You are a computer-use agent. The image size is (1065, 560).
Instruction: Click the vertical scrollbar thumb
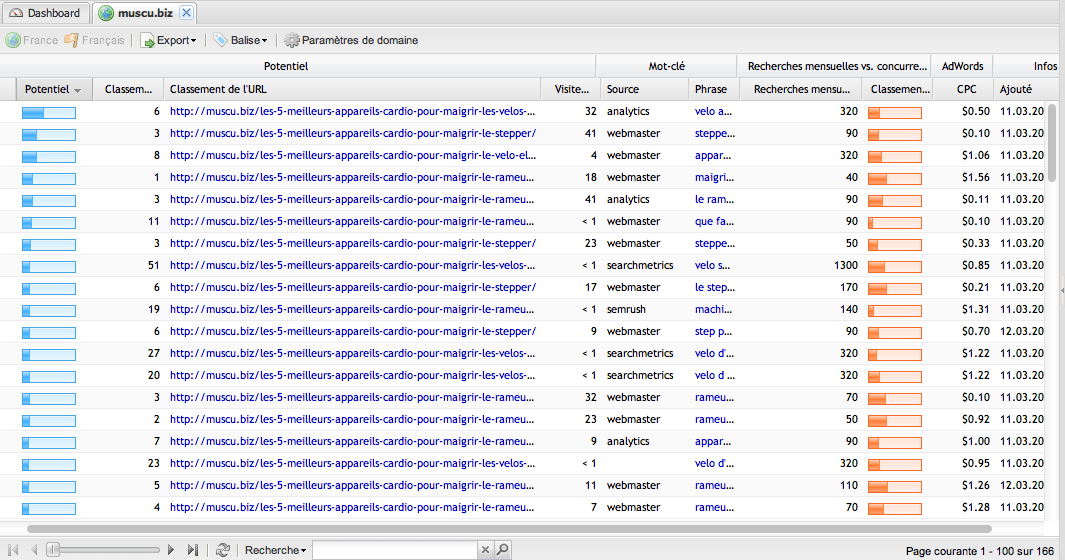point(1052,141)
